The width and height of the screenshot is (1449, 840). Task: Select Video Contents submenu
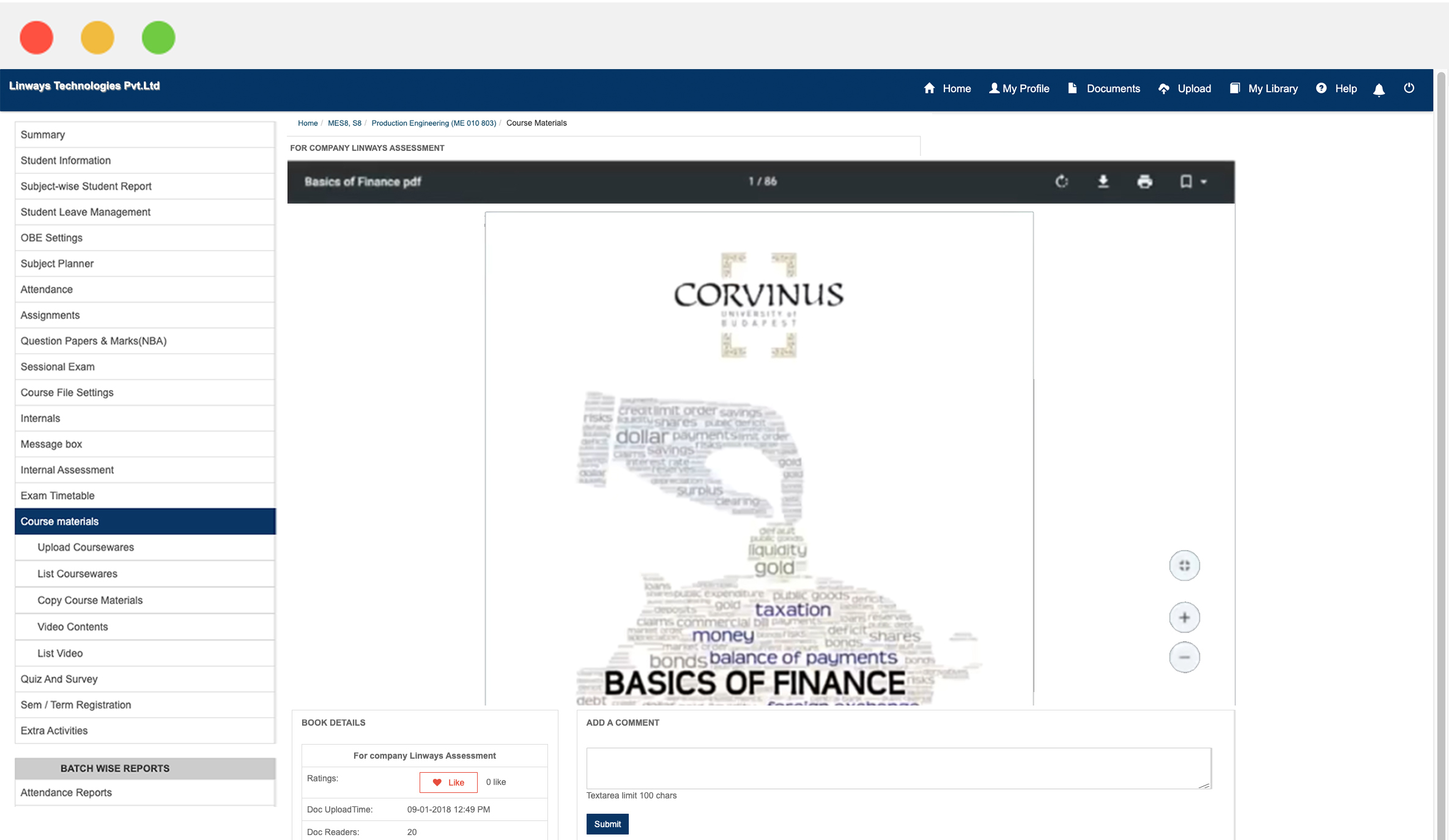(145, 627)
